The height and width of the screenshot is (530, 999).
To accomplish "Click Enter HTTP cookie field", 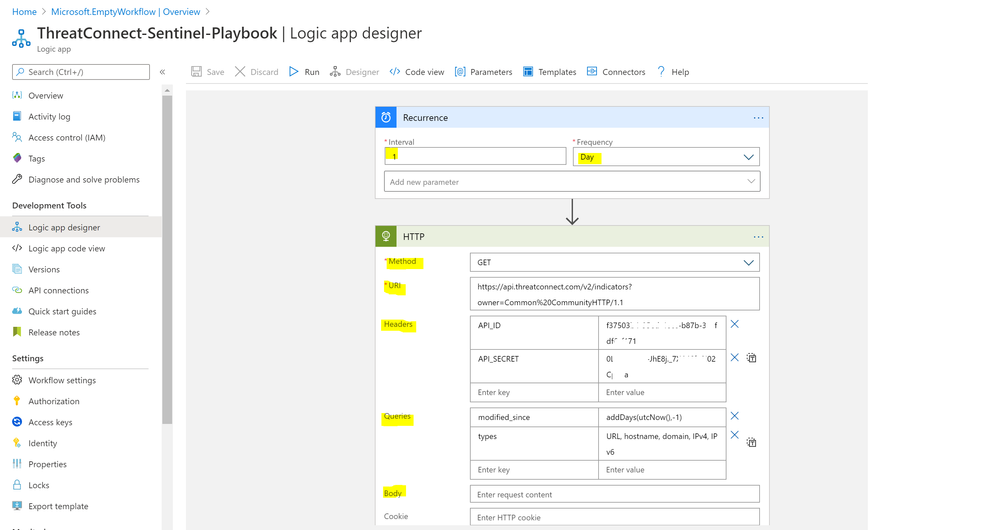I will coord(615,517).
